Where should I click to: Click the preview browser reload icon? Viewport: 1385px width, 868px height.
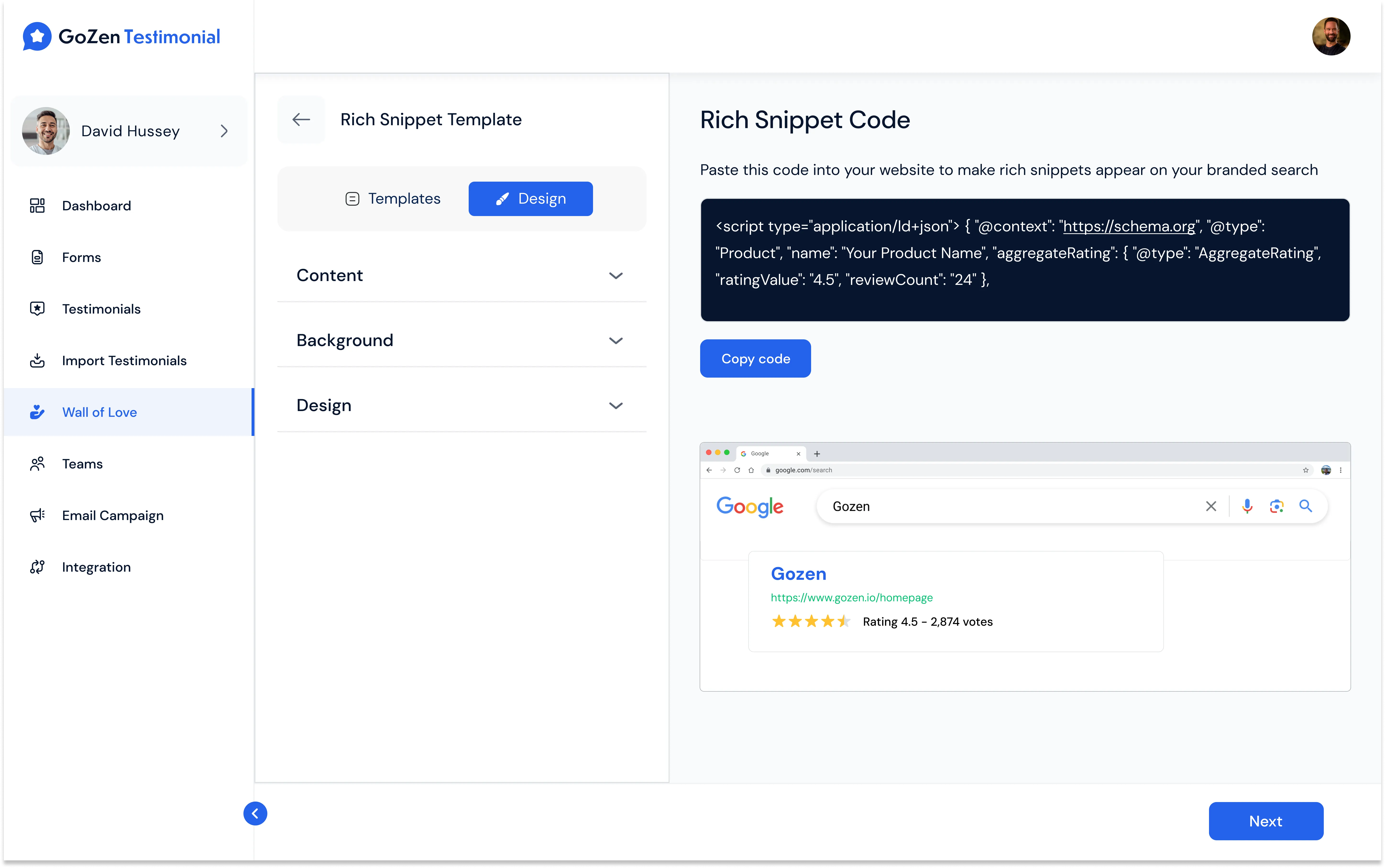pos(737,470)
